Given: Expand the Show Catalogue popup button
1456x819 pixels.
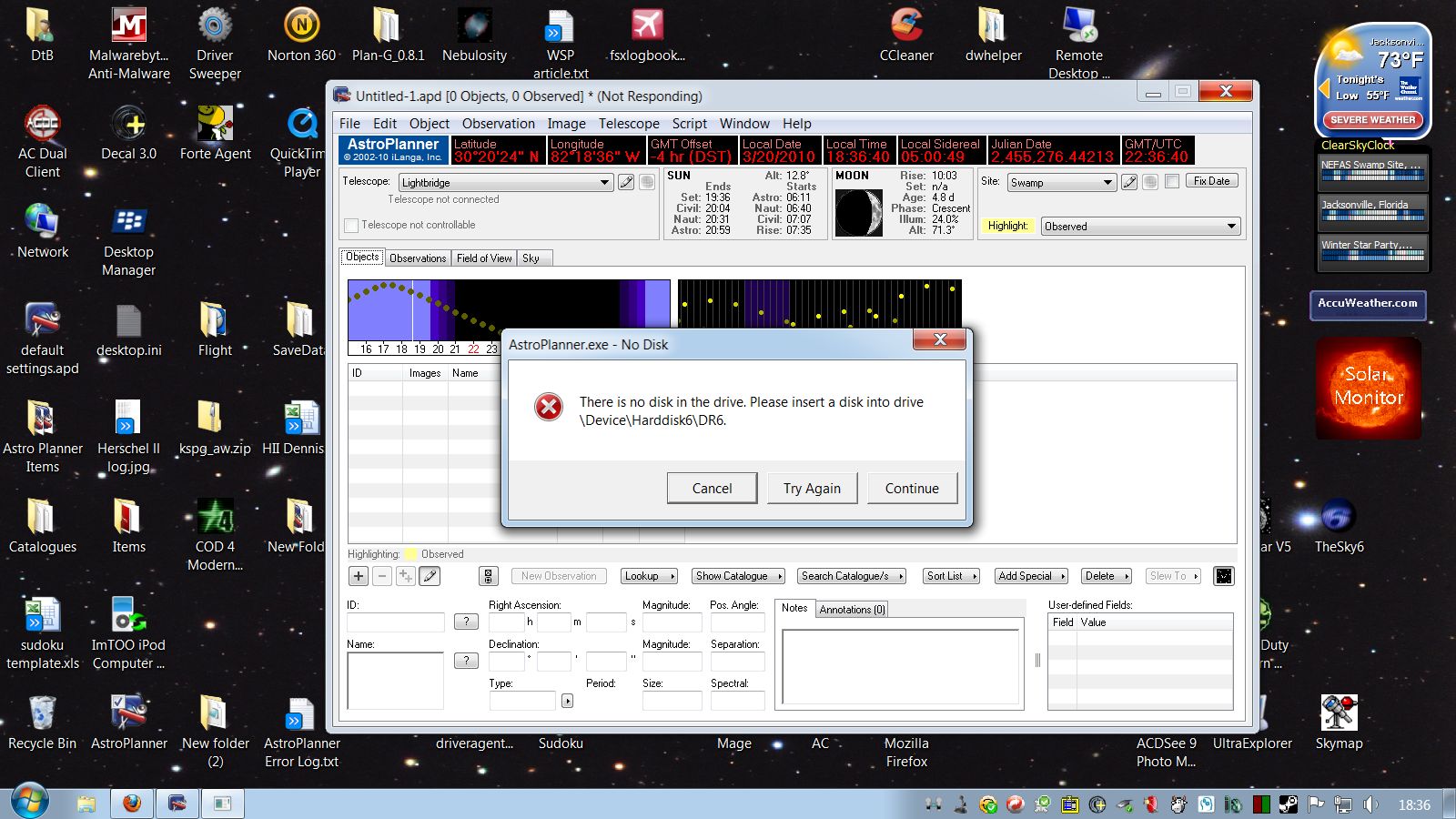Looking at the screenshot, I should click(x=738, y=576).
